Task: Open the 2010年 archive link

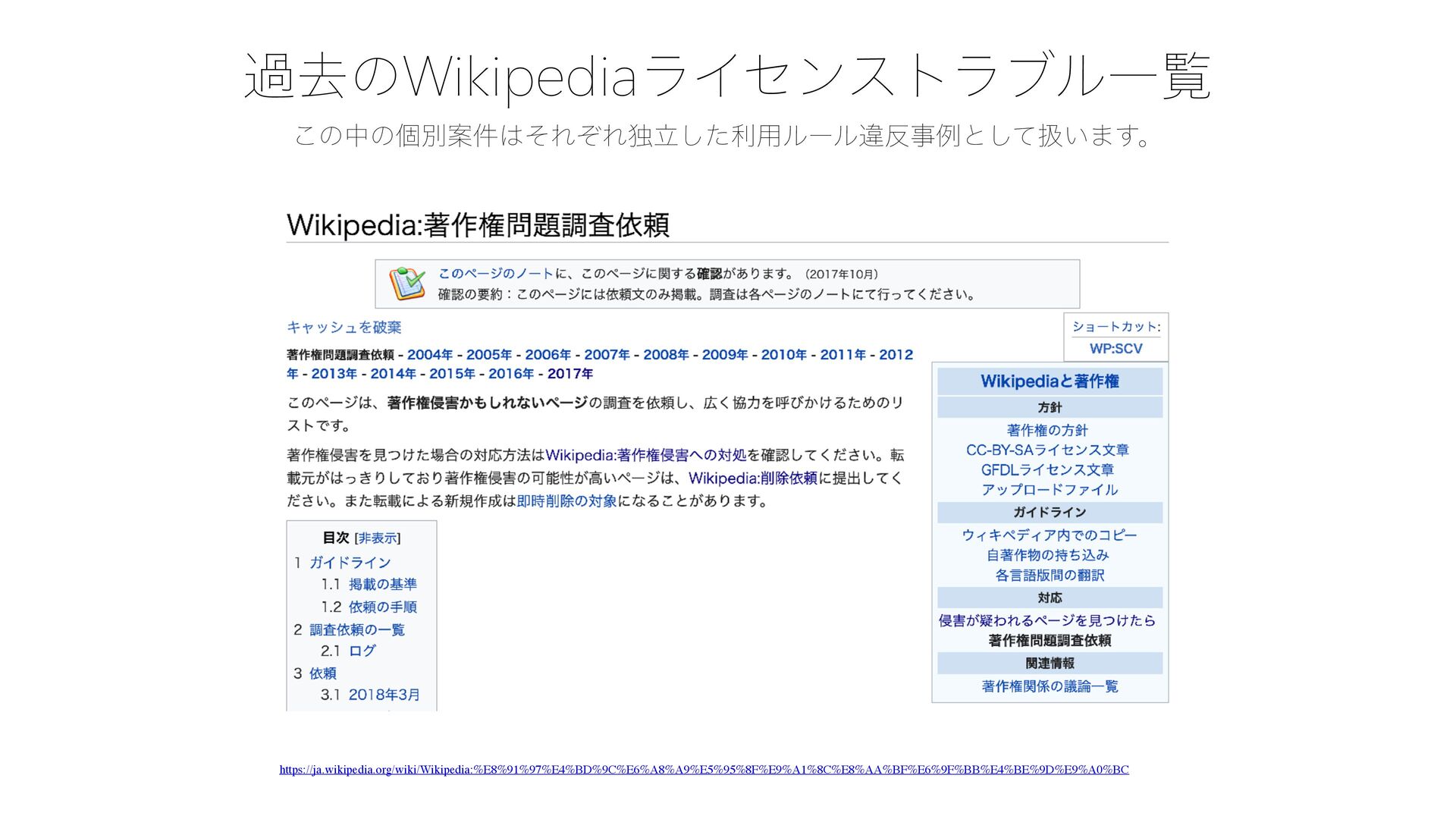Action: (x=783, y=354)
